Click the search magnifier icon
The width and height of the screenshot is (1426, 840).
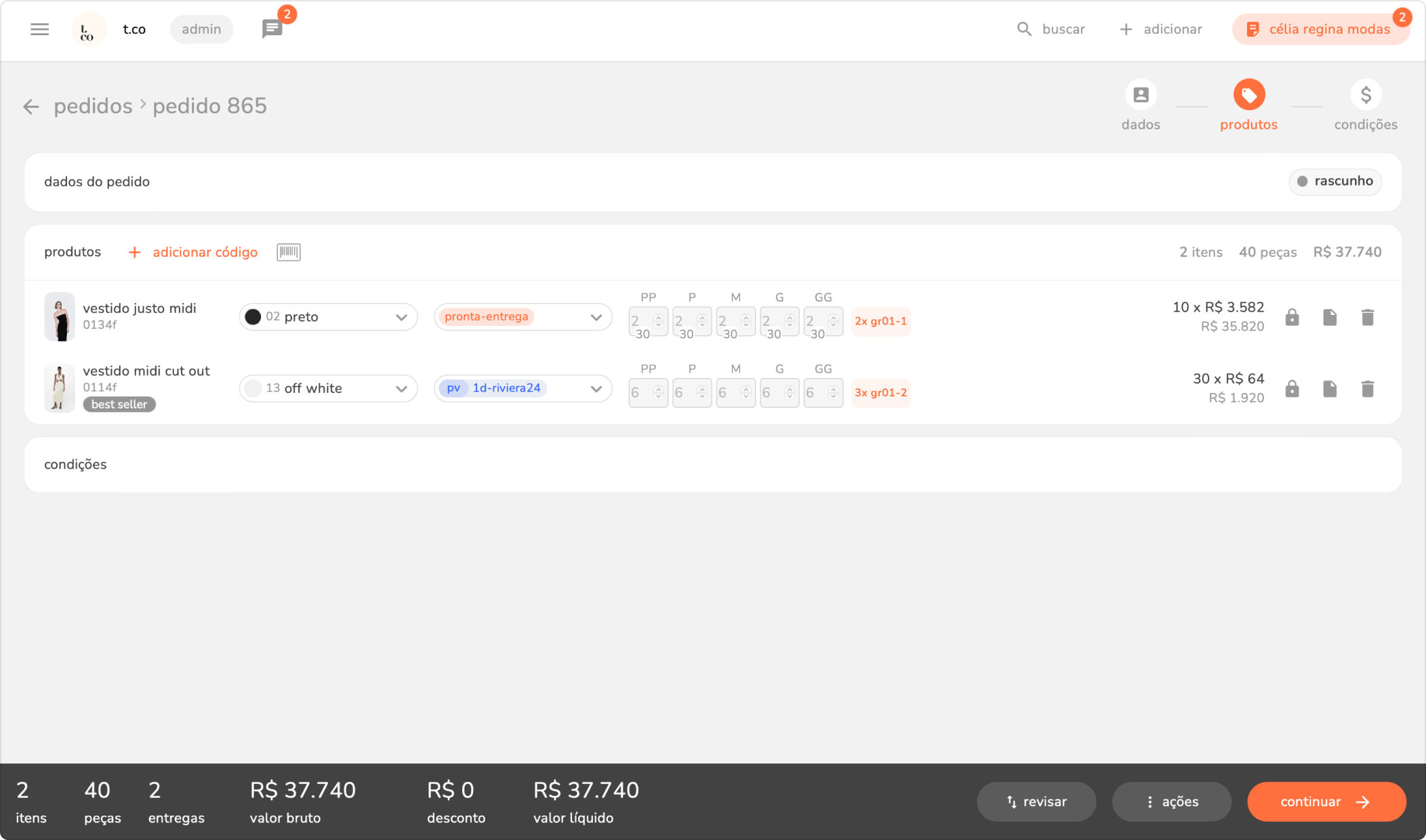click(1024, 29)
